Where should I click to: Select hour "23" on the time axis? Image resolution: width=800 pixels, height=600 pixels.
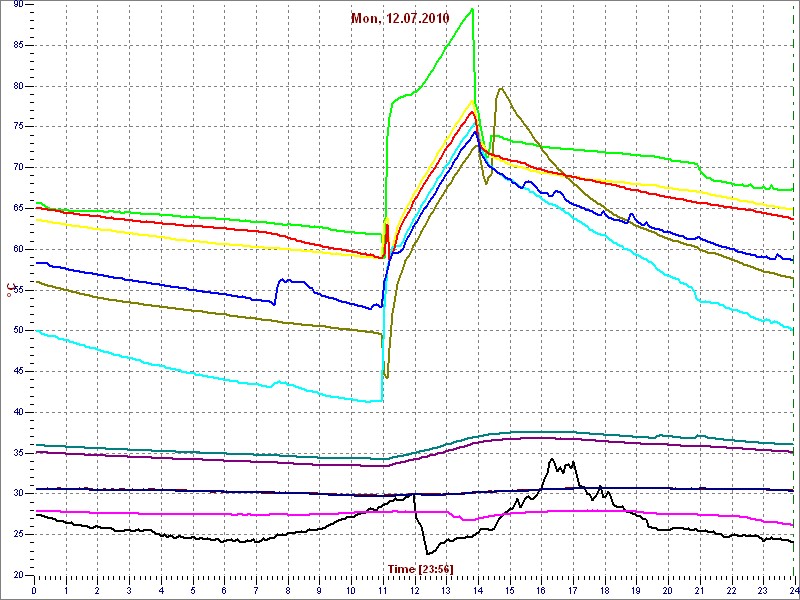pos(762,590)
